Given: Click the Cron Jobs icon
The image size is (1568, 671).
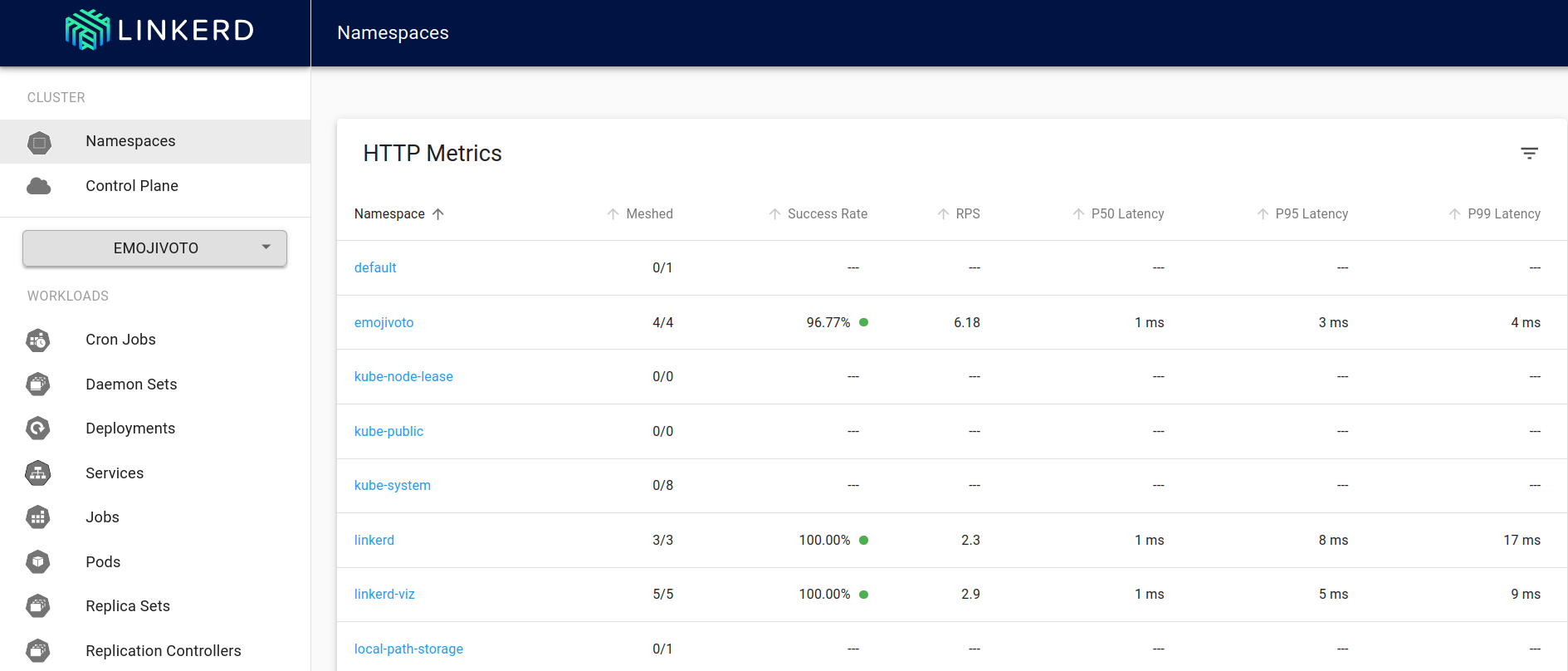Looking at the screenshot, I should click(x=38, y=340).
